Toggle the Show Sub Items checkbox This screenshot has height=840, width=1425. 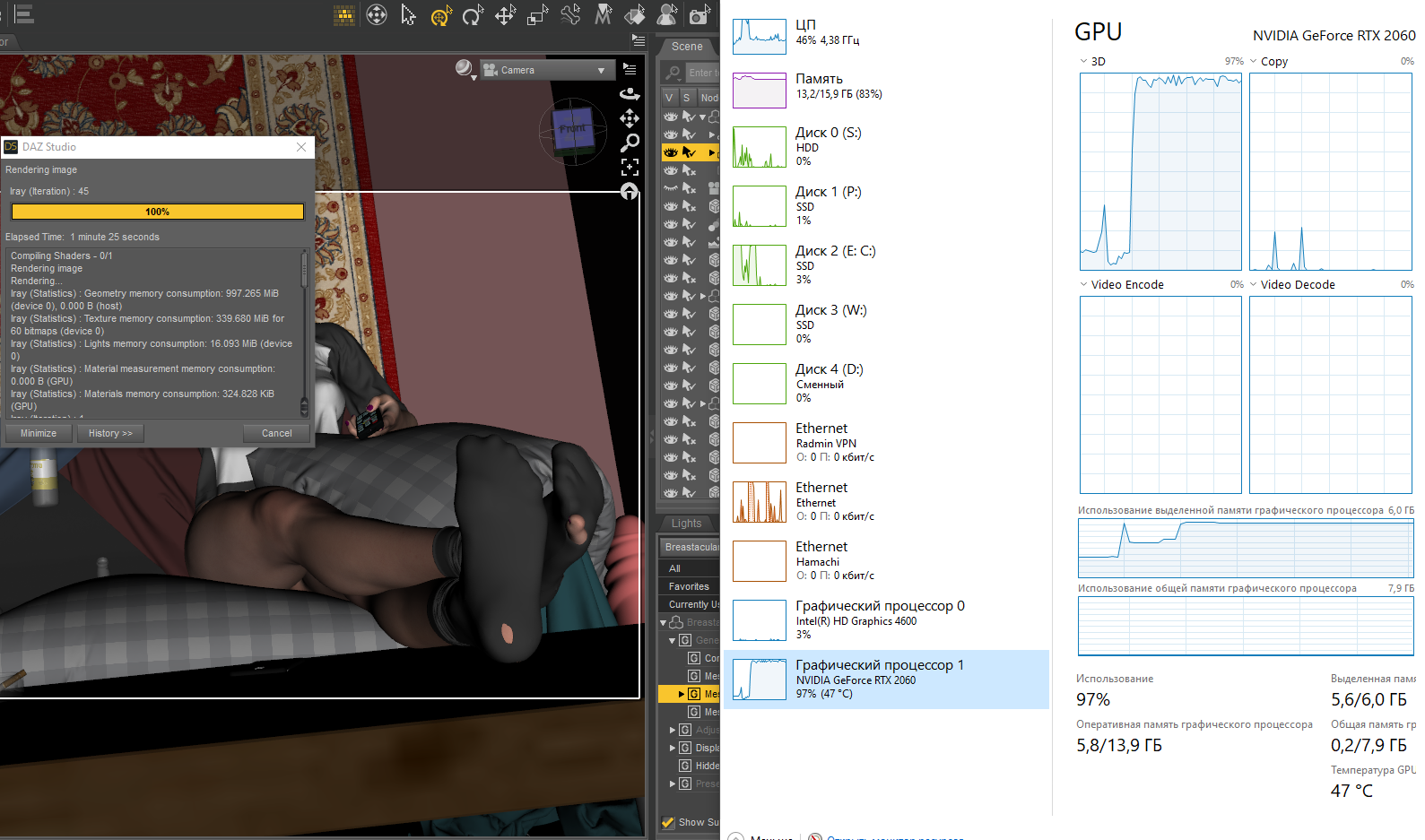pos(668,822)
